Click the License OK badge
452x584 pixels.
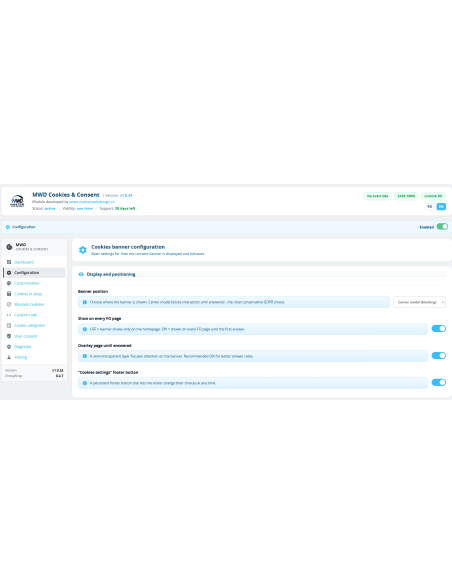(433, 196)
